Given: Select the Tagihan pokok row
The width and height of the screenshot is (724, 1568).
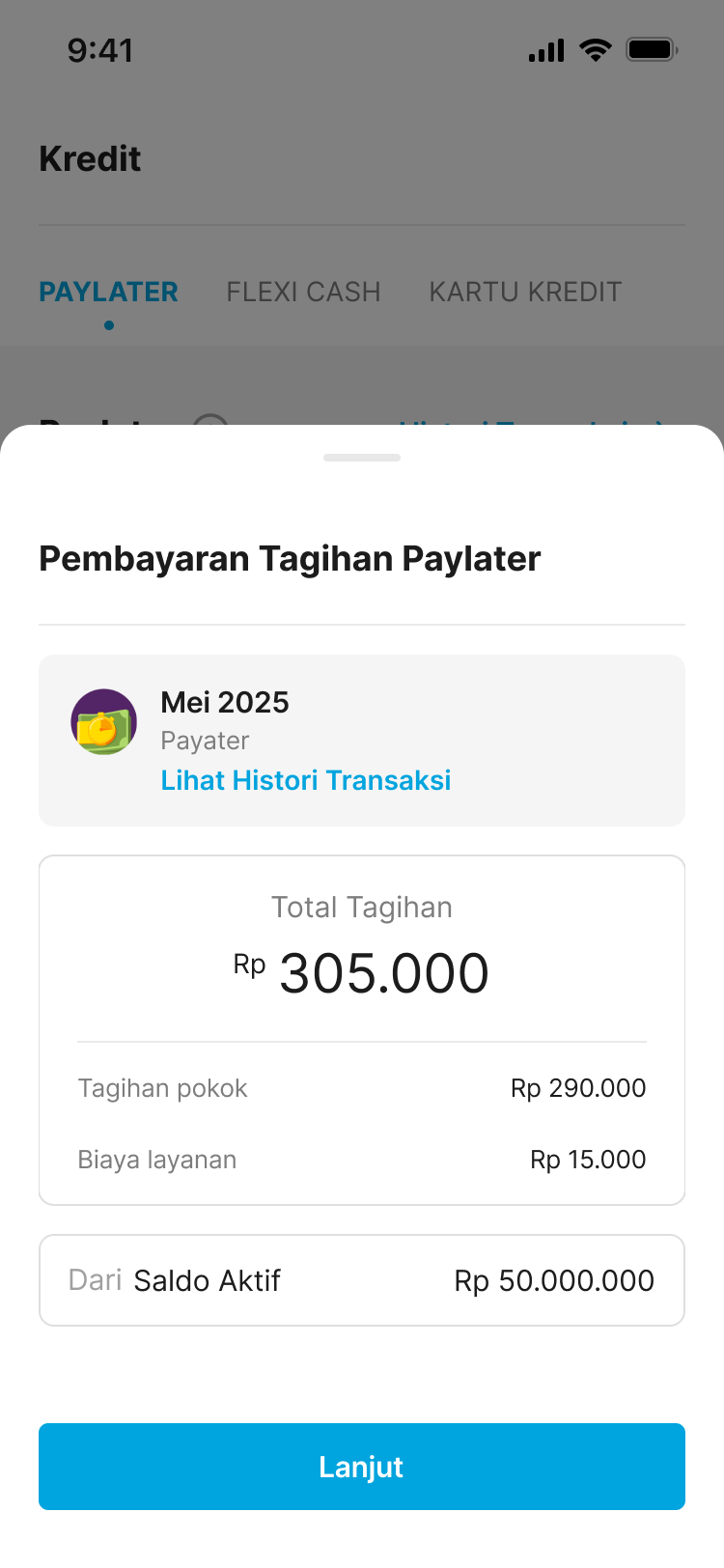Looking at the screenshot, I should click(x=362, y=1088).
